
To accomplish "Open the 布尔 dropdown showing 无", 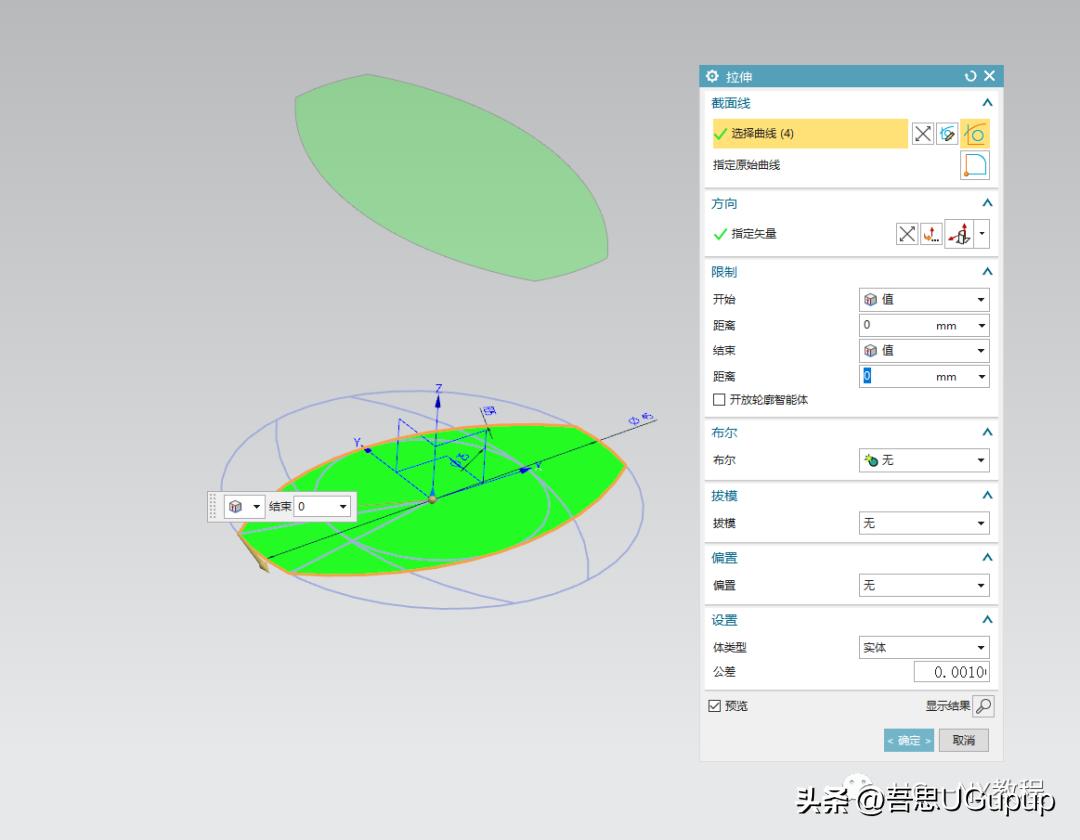I will 924,460.
